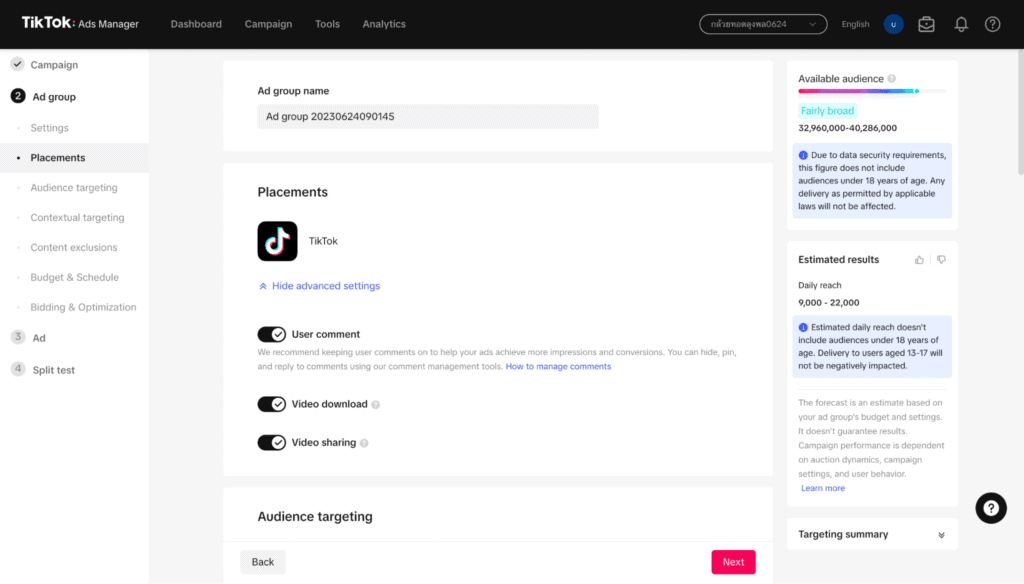Select the Ad group step label
This screenshot has height=584, width=1024.
tap(54, 97)
